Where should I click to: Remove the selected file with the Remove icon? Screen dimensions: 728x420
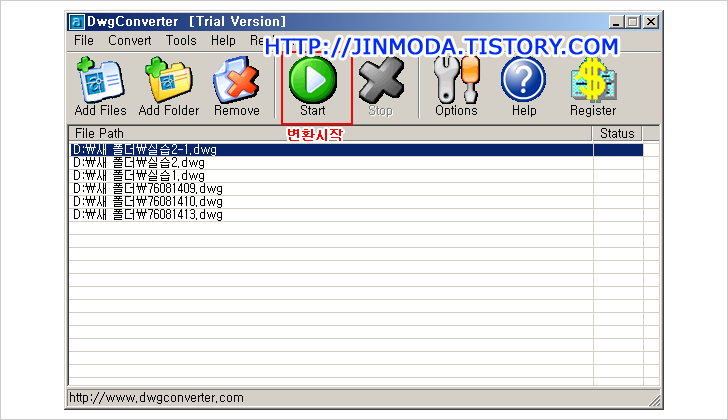236,87
